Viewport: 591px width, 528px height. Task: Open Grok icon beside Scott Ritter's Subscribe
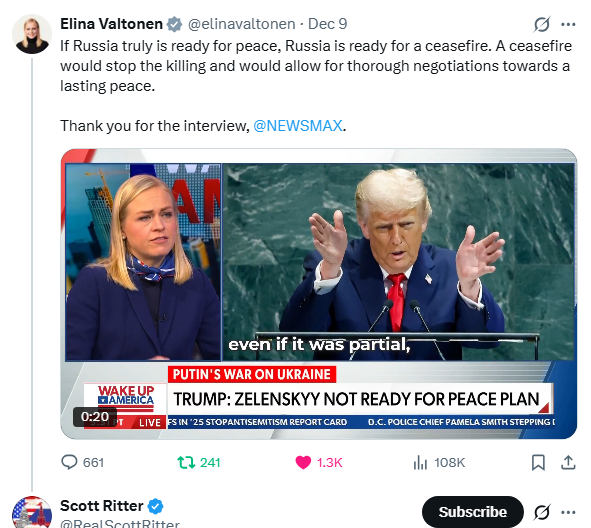542,512
